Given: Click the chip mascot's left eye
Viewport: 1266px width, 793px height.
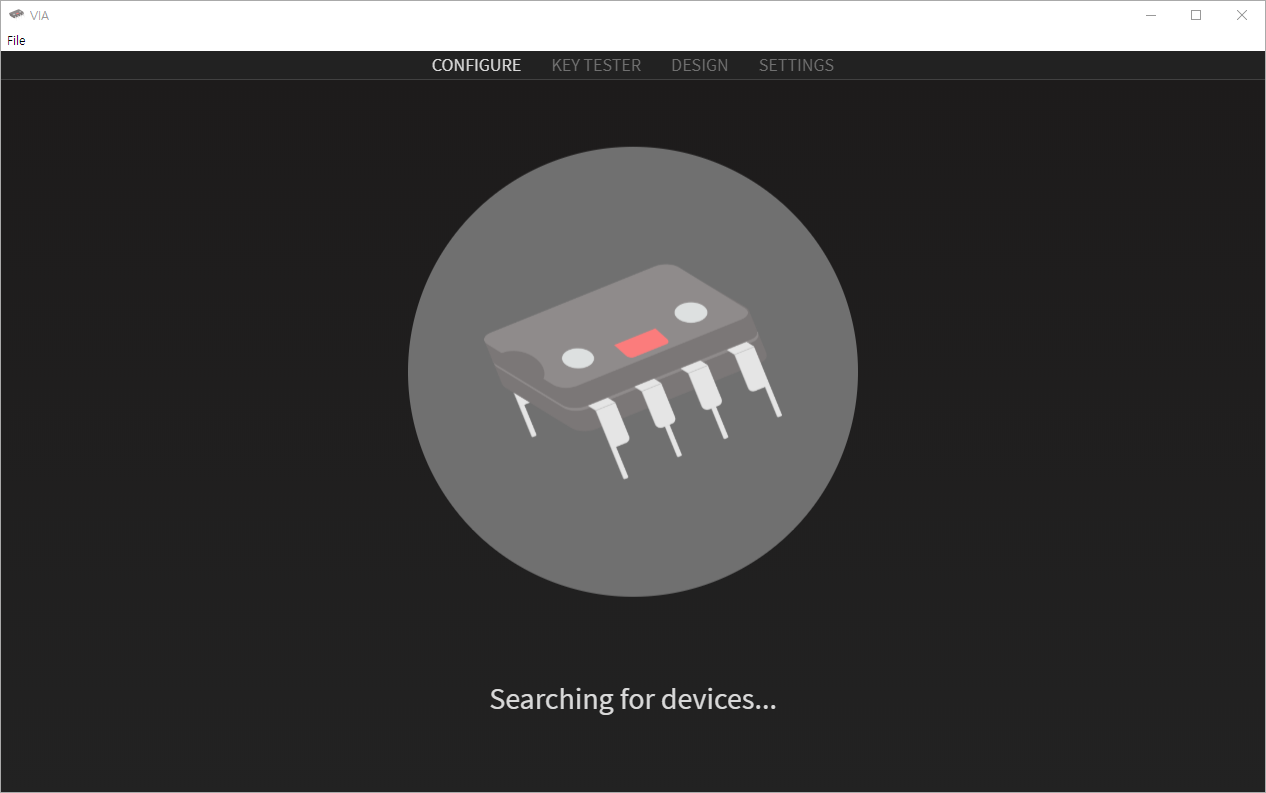Looking at the screenshot, I should [x=578, y=357].
